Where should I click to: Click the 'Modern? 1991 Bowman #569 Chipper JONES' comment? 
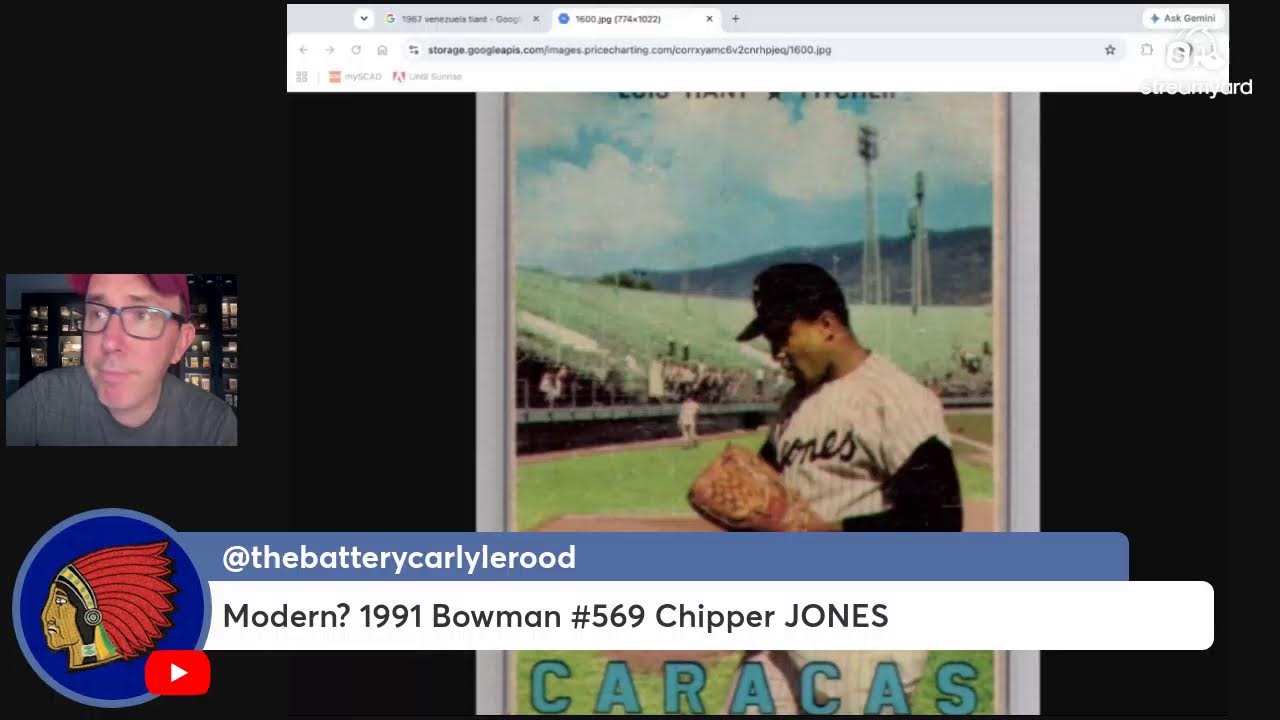[555, 616]
